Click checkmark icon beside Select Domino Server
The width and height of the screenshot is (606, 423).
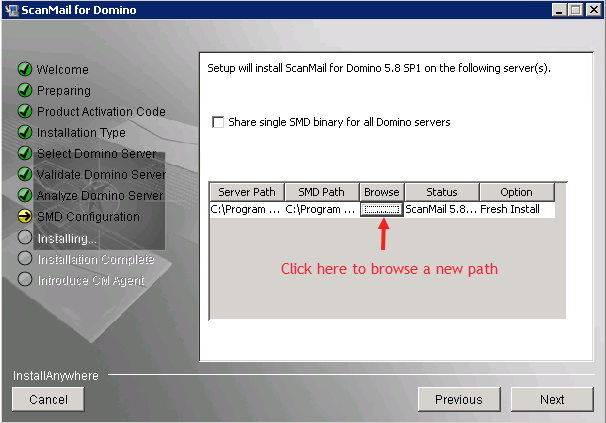[25, 154]
